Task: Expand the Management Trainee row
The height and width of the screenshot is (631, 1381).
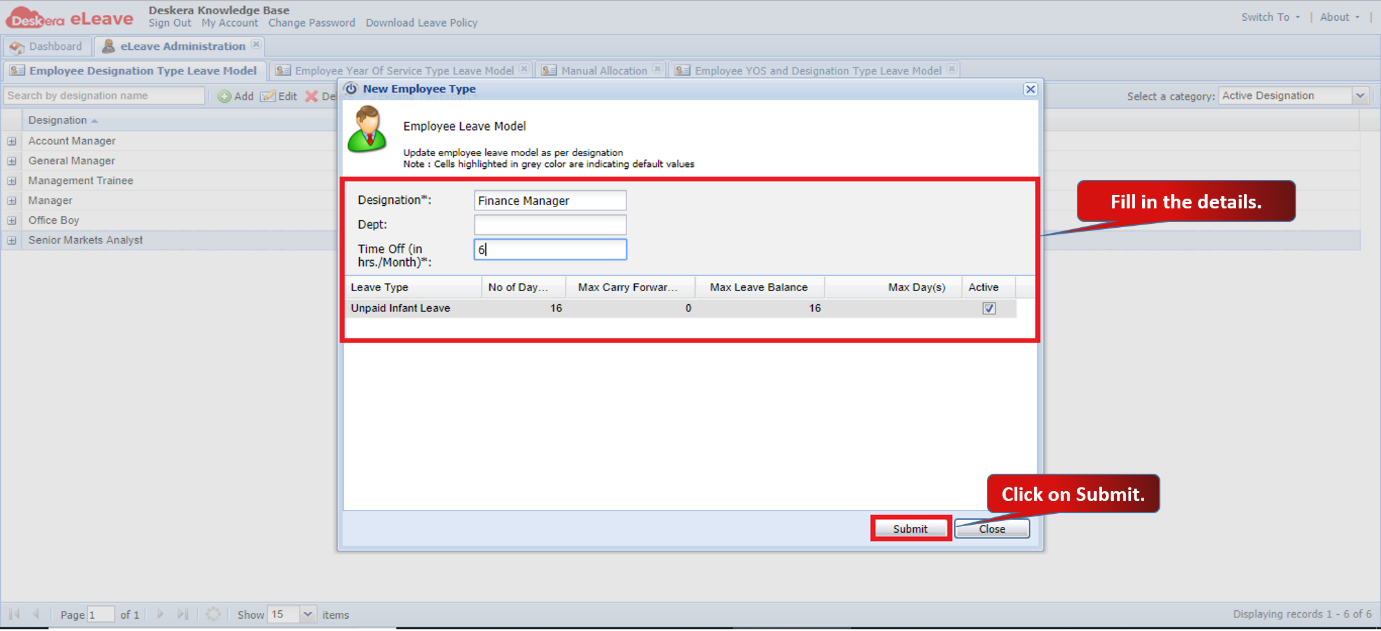Action: [x=12, y=181]
